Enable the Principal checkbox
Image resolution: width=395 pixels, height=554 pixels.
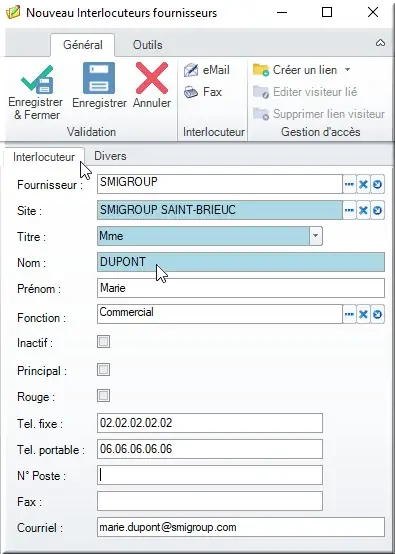coord(104,370)
